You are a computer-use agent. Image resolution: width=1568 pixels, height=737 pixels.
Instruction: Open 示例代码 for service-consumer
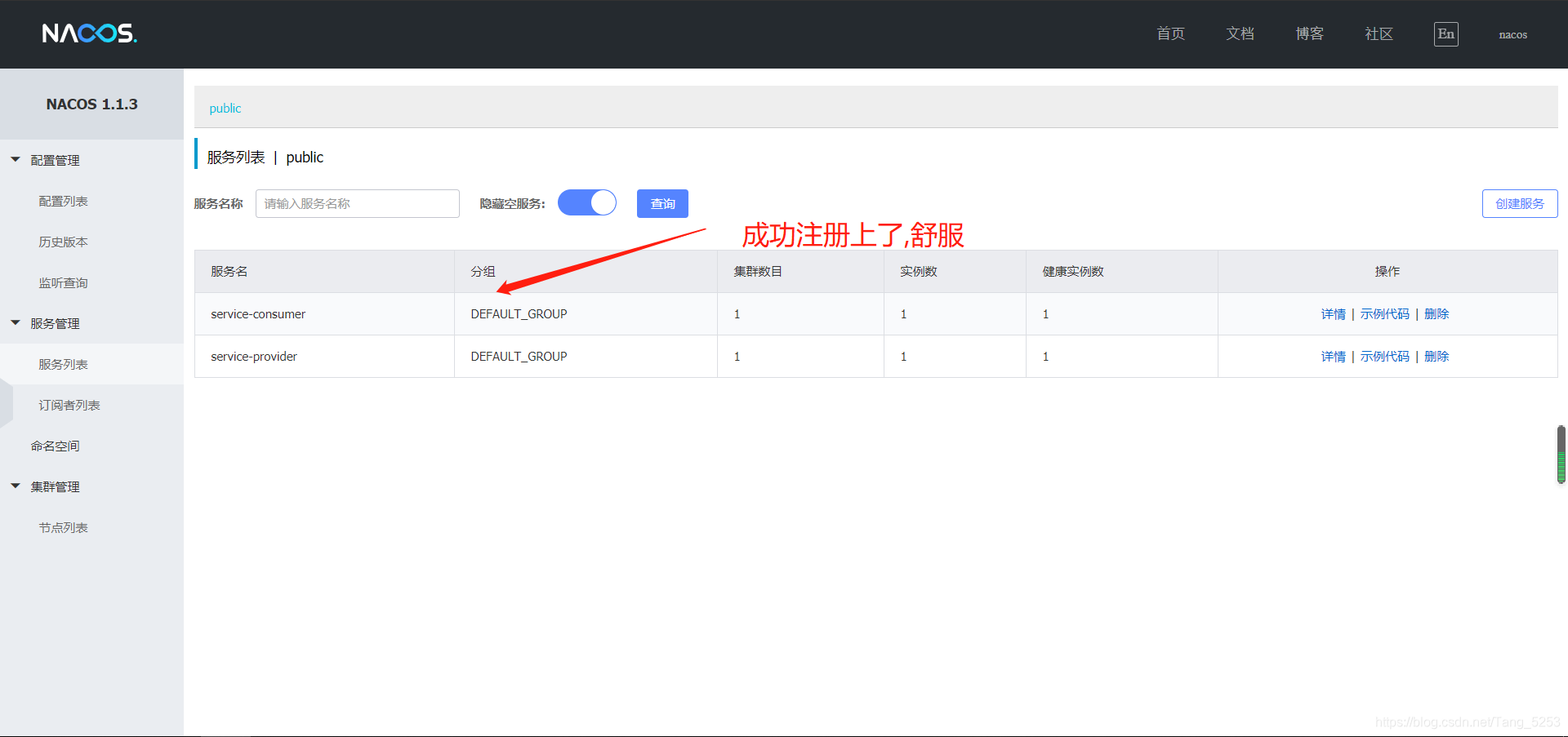pyautogui.click(x=1384, y=313)
